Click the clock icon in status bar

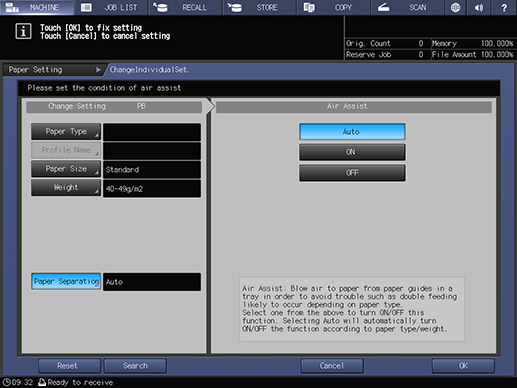[x=6, y=382]
